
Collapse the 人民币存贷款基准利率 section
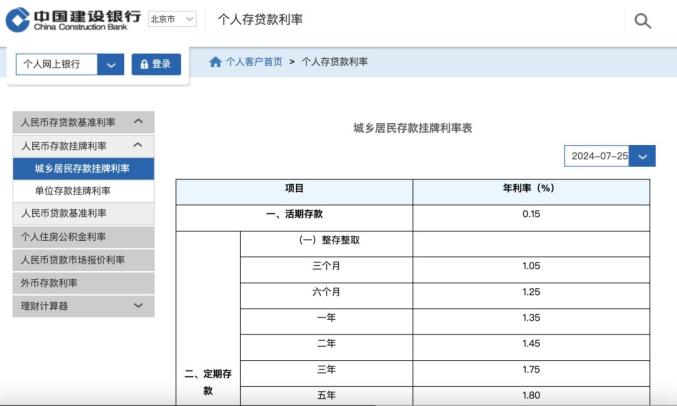click(138, 122)
